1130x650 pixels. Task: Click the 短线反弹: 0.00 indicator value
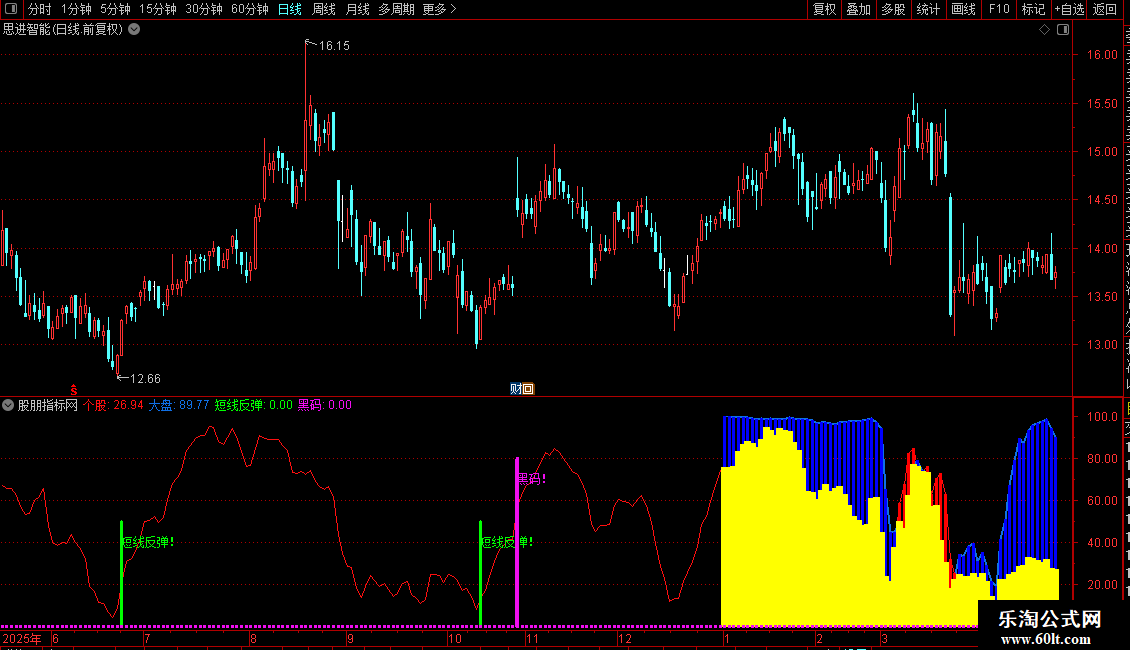point(254,405)
